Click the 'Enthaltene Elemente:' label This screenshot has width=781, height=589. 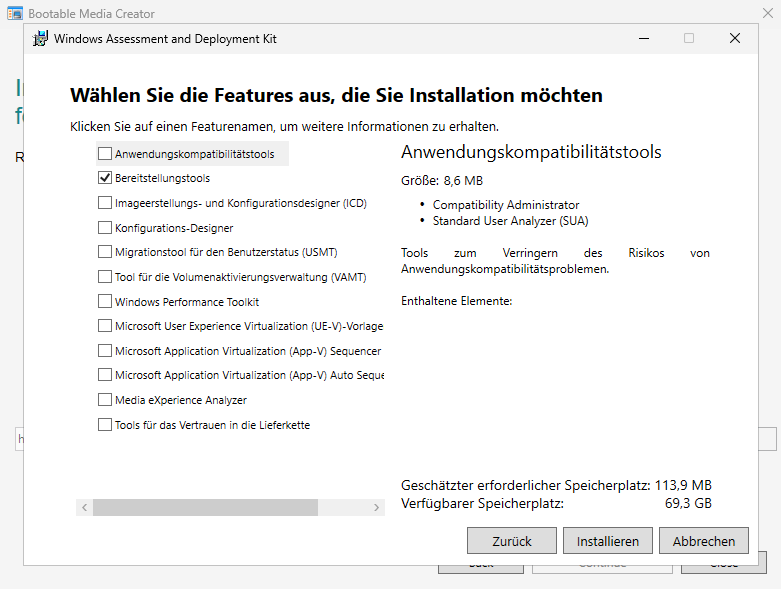[456, 301]
